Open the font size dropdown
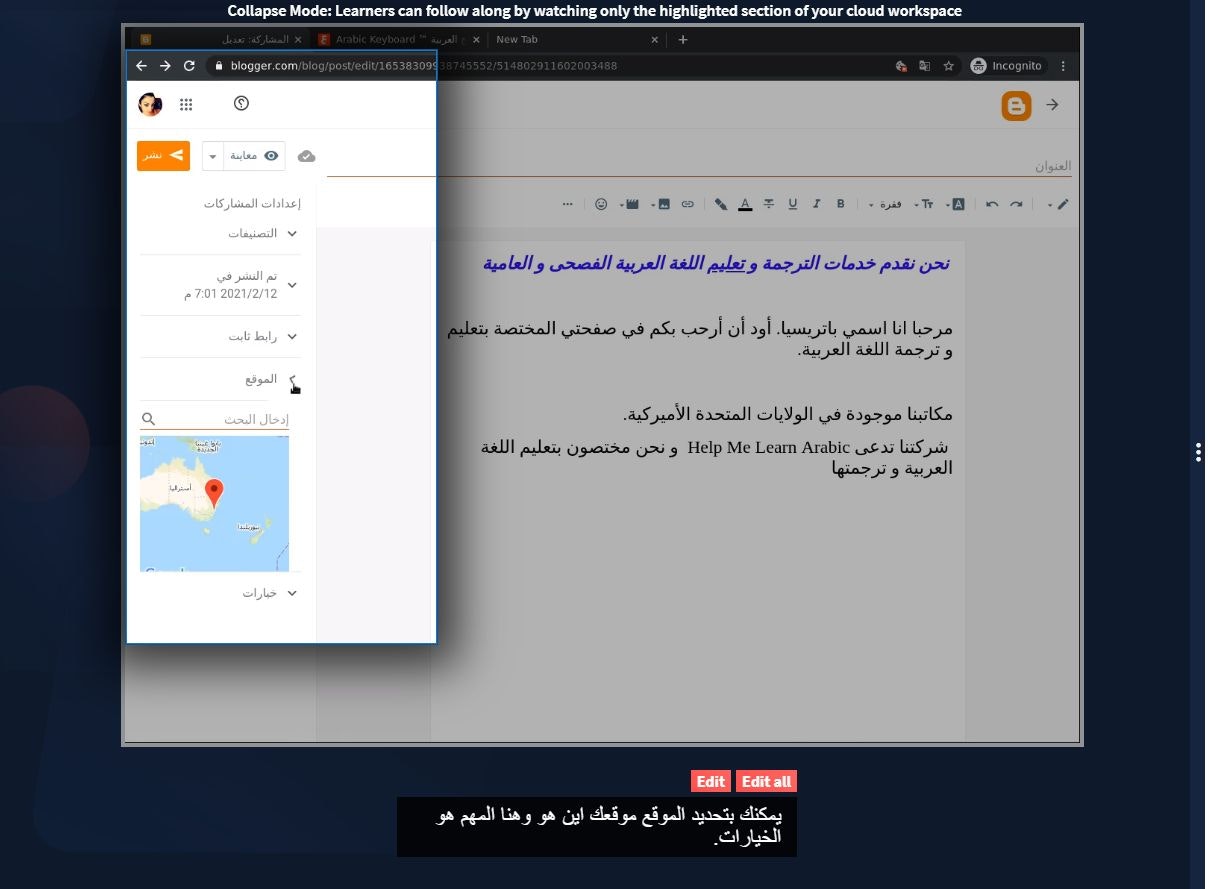This screenshot has width=1210, height=889. pos(924,204)
